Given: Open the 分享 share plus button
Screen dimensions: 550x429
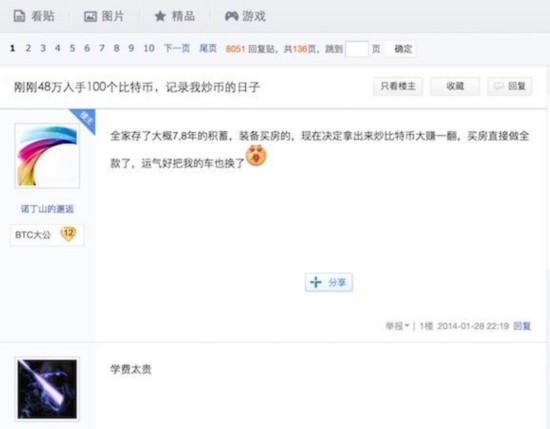Looking at the screenshot, I should (x=329, y=282).
